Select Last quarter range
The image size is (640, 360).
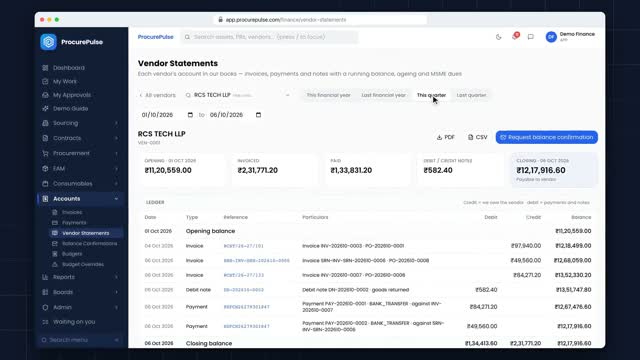[x=471, y=95]
